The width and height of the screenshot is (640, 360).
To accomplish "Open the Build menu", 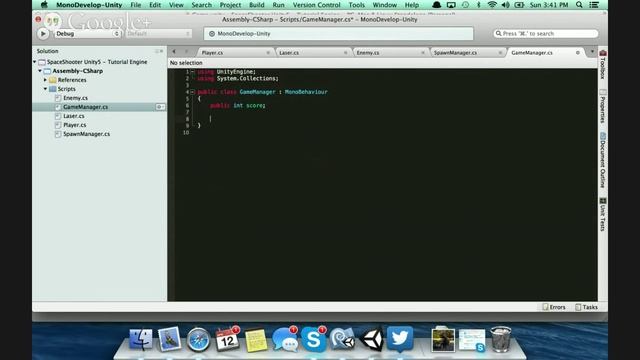I will [256, 5].
